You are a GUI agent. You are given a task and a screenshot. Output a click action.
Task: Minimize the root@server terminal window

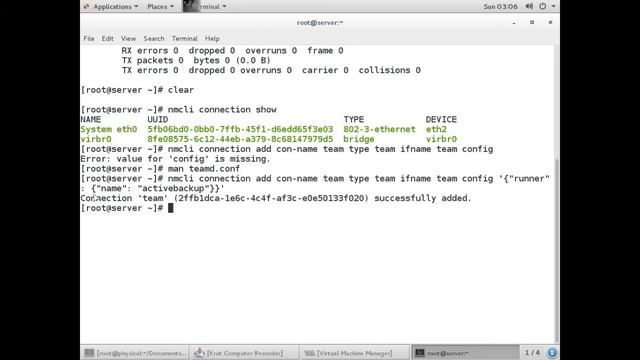[x=514, y=23]
